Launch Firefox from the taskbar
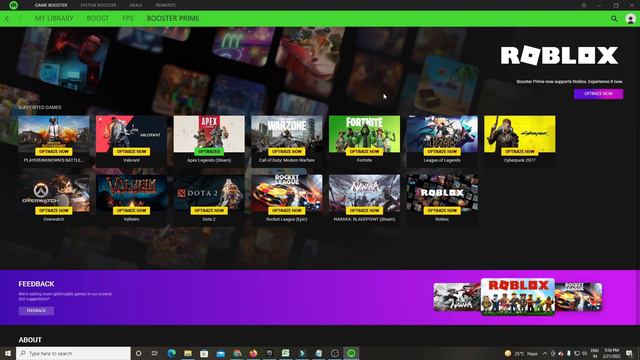 point(253,353)
